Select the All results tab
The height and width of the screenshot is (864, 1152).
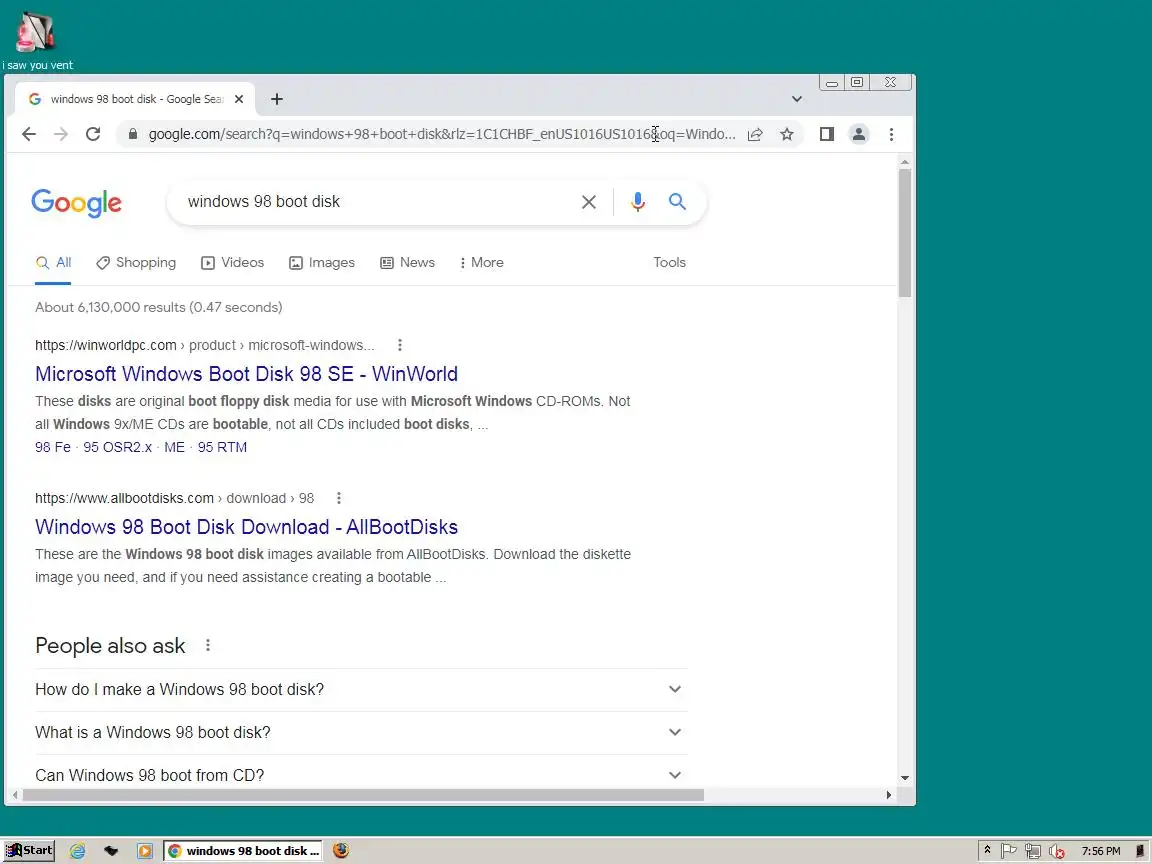54,263
